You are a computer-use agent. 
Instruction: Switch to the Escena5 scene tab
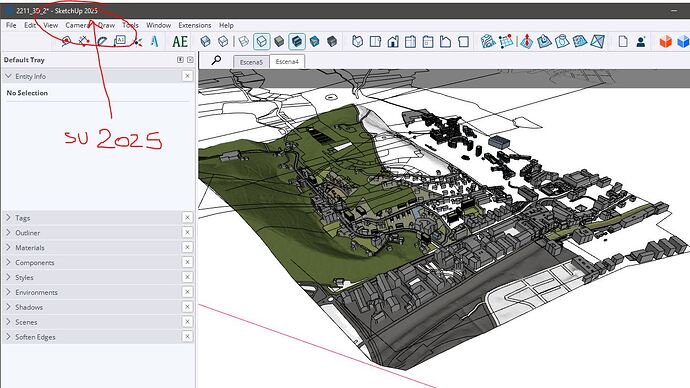click(x=251, y=62)
